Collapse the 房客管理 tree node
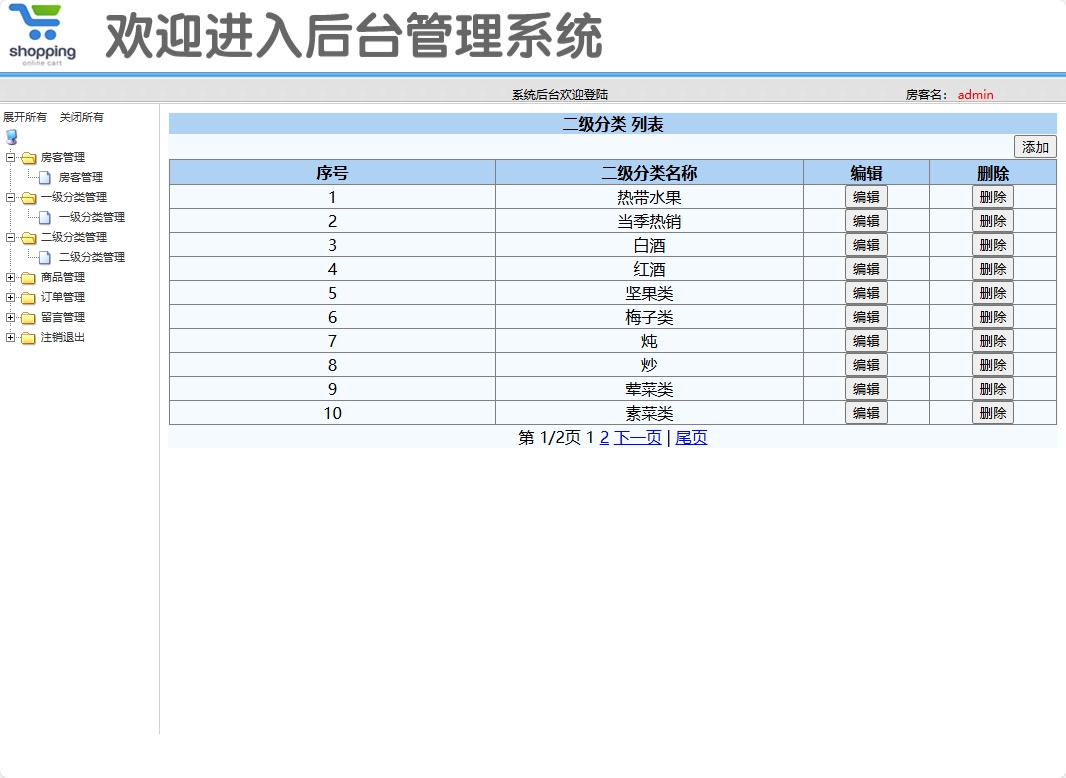1066x778 pixels. 10,157
